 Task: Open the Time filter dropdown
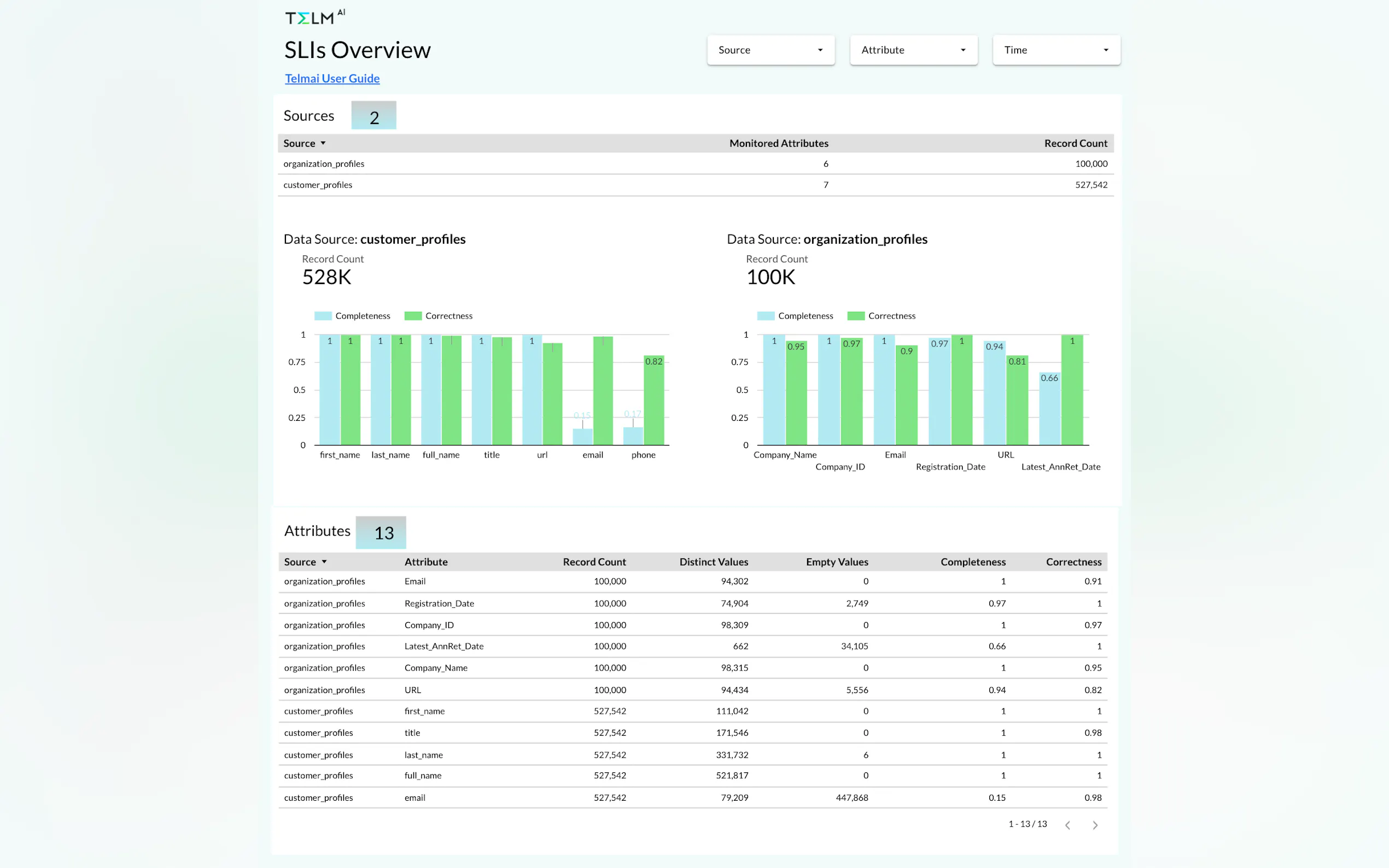click(x=1055, y=50)
